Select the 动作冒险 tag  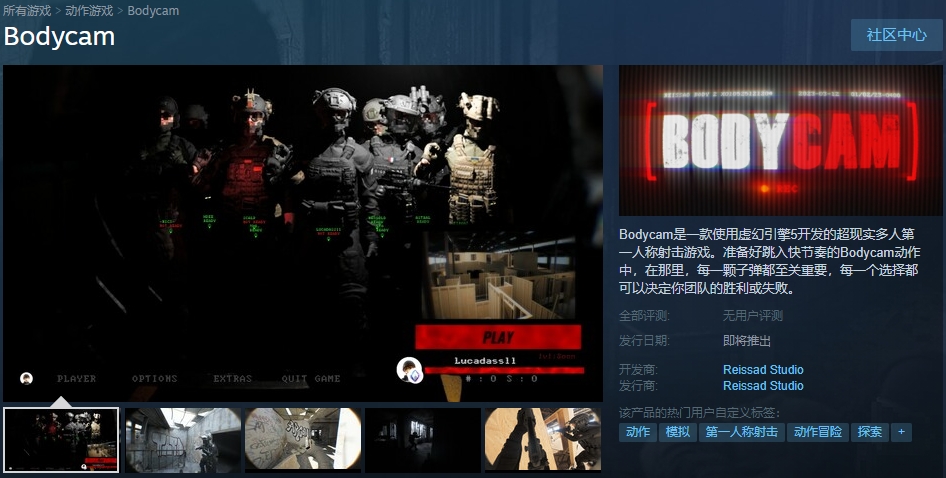coord(817,432)
